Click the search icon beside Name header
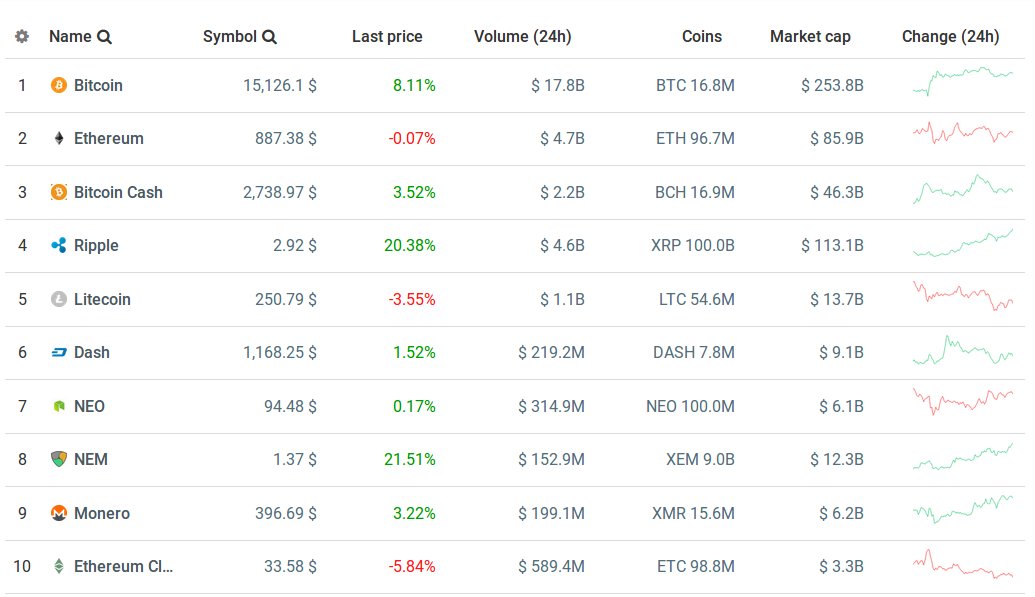 [x=104, y=37]
